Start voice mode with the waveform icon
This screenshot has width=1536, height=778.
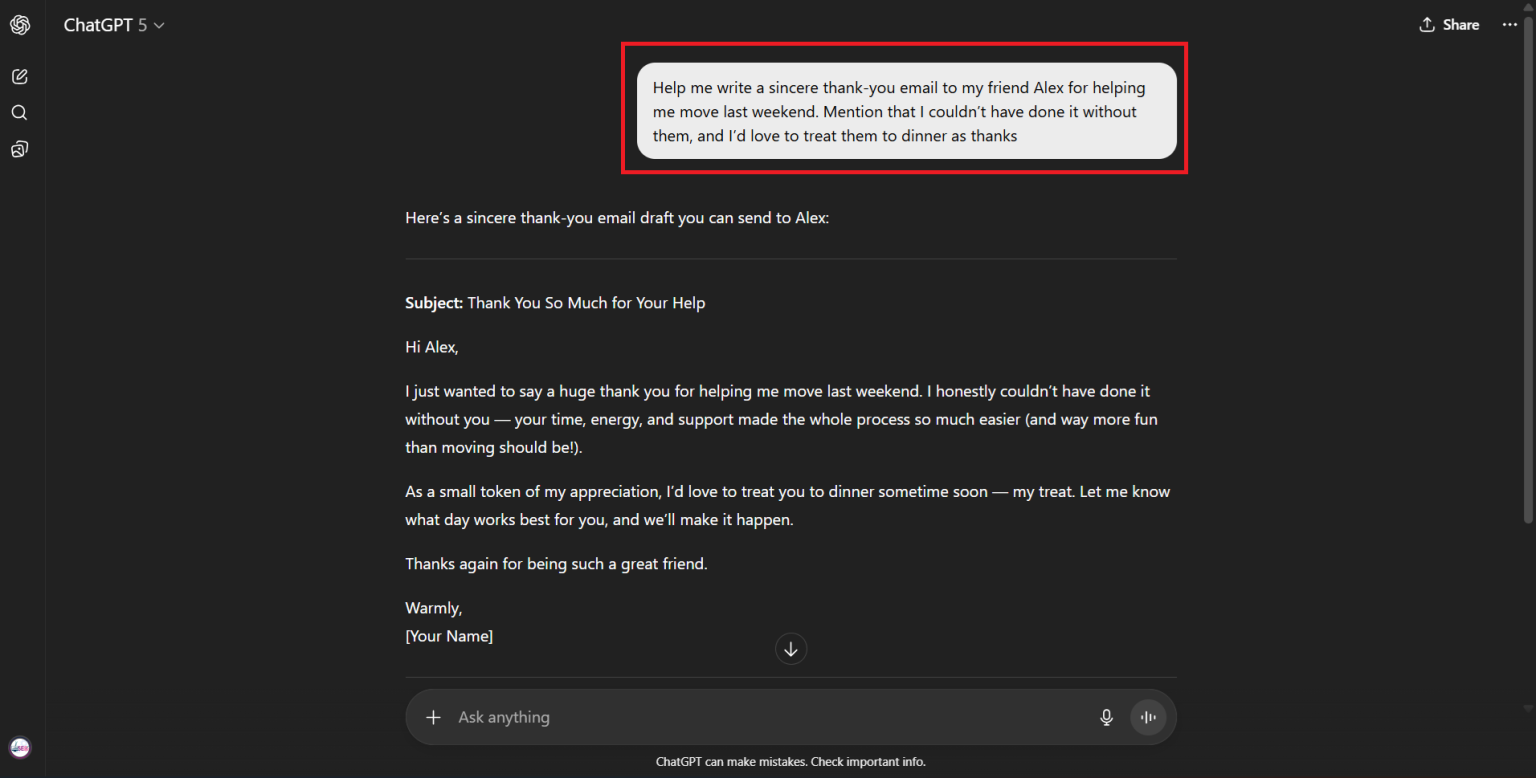[x=1147, y=717]
